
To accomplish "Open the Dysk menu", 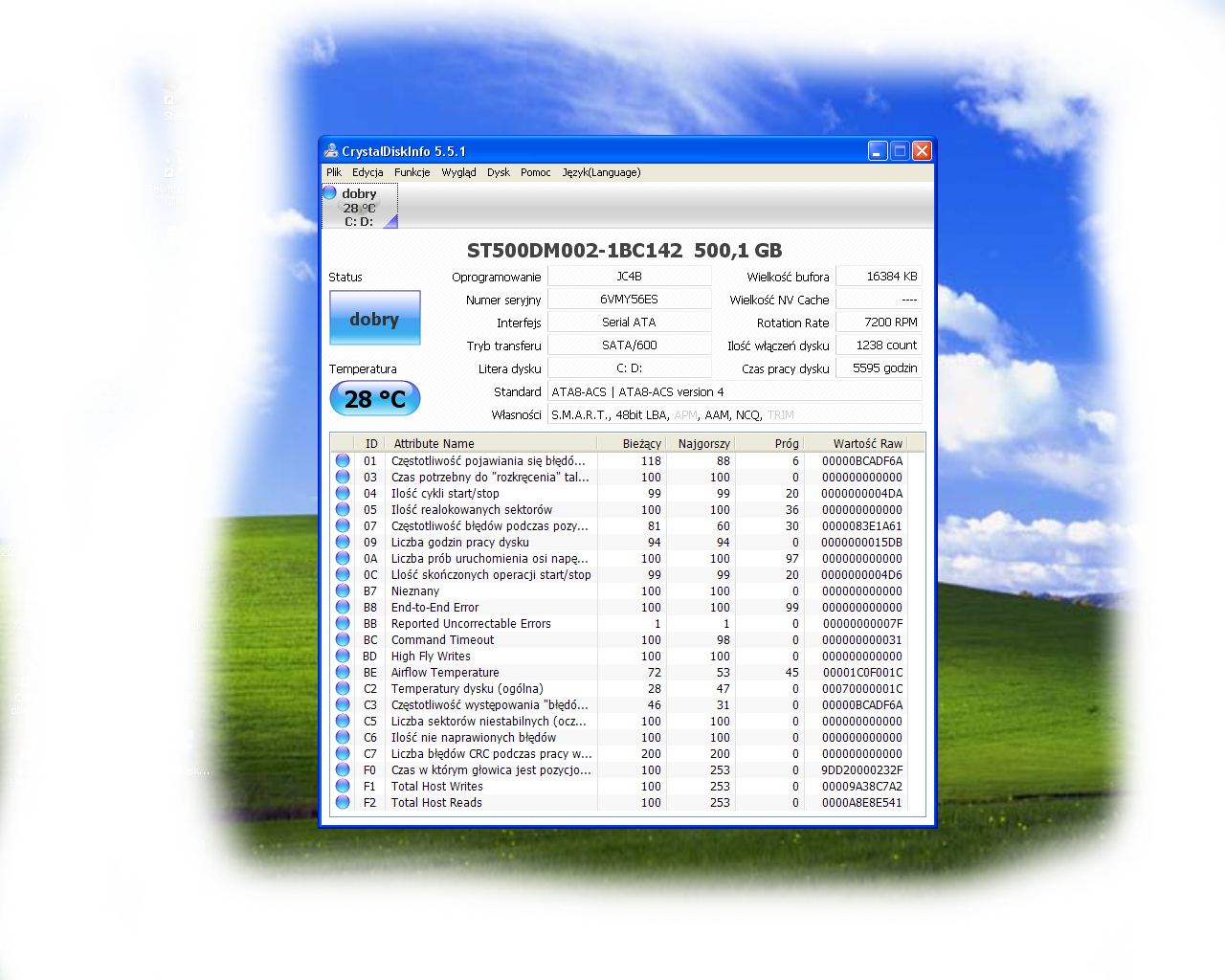I will click(x=499, y=172).
